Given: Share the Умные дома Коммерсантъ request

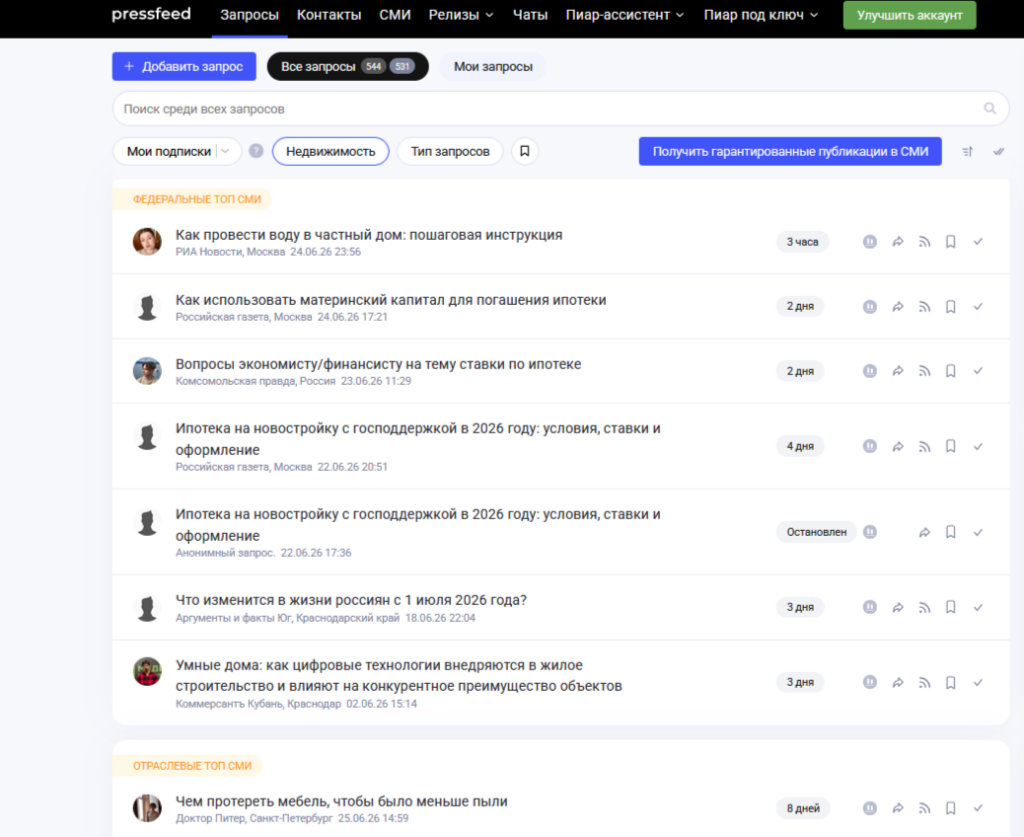Looking at the screenshot, I should tap(898, 682).
